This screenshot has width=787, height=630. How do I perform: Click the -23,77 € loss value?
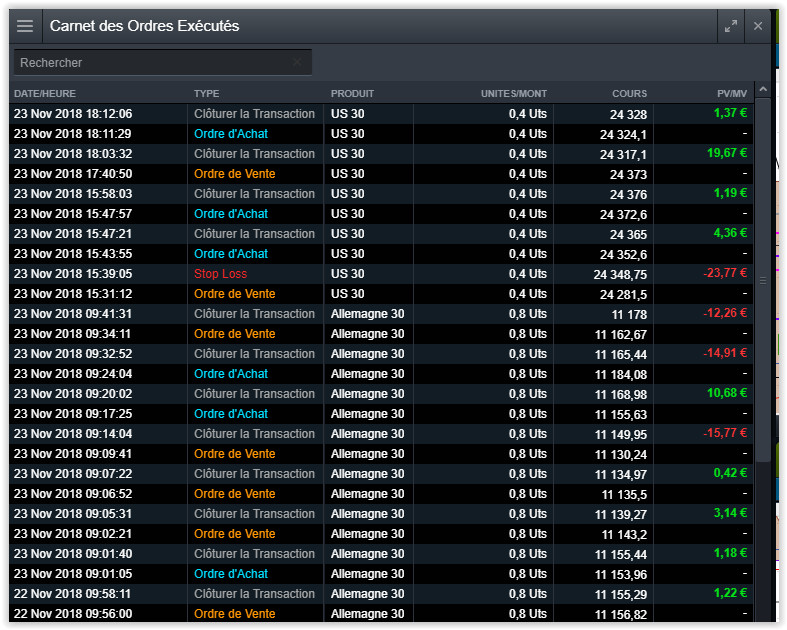pyautogui.click(x=724, y=273)
